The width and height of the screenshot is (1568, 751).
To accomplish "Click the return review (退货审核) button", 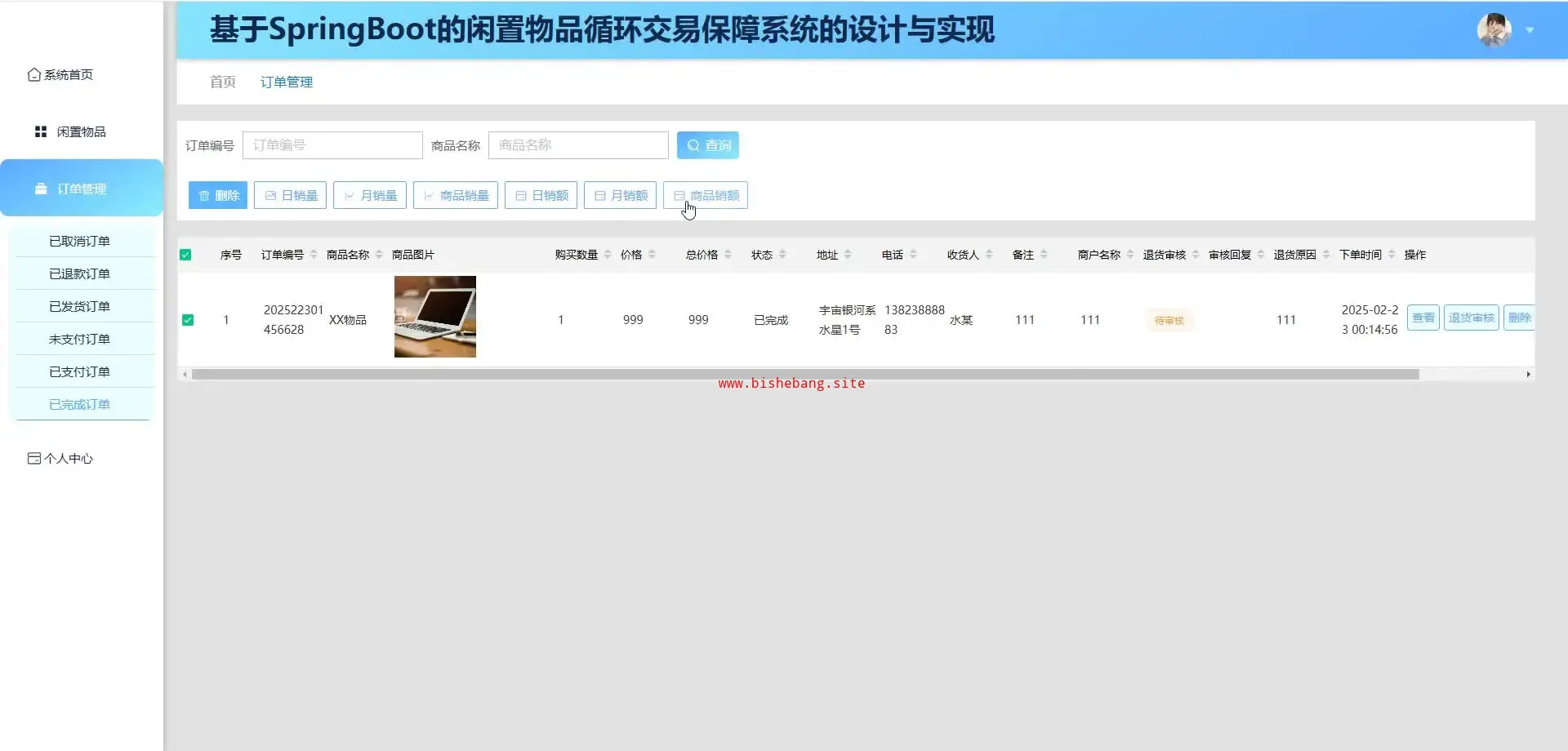I will pyautogui.click(x=1471, y=318).
